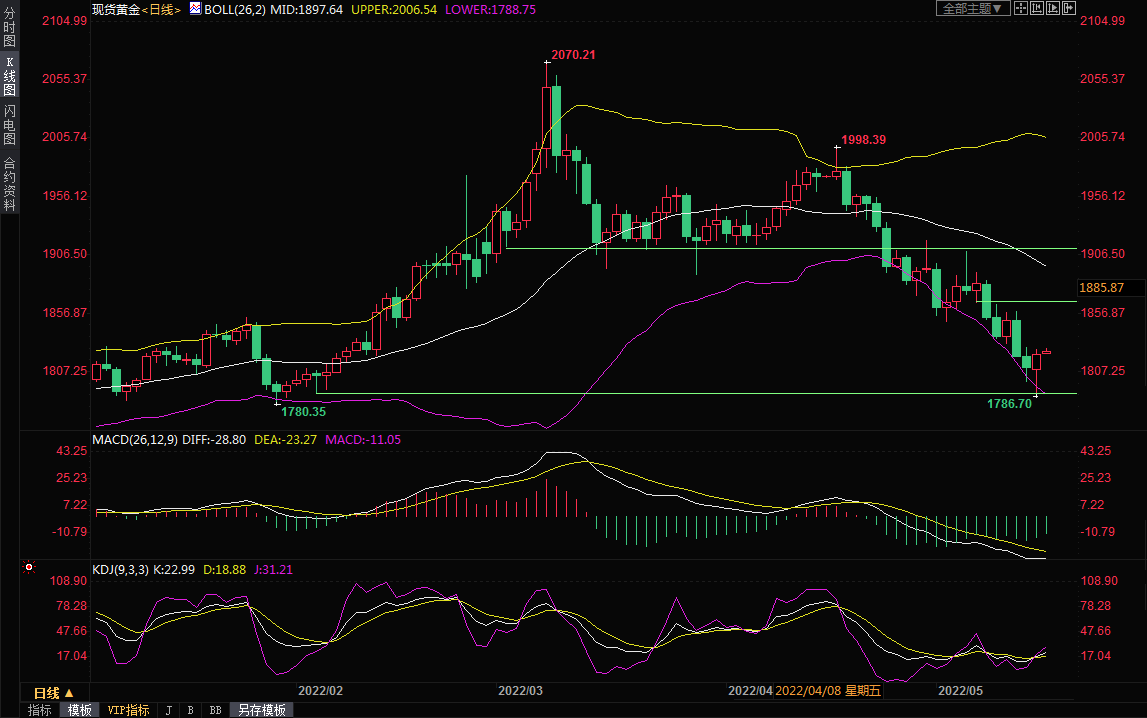Click the crosshair cursor icon in top toolbar

1020,8
